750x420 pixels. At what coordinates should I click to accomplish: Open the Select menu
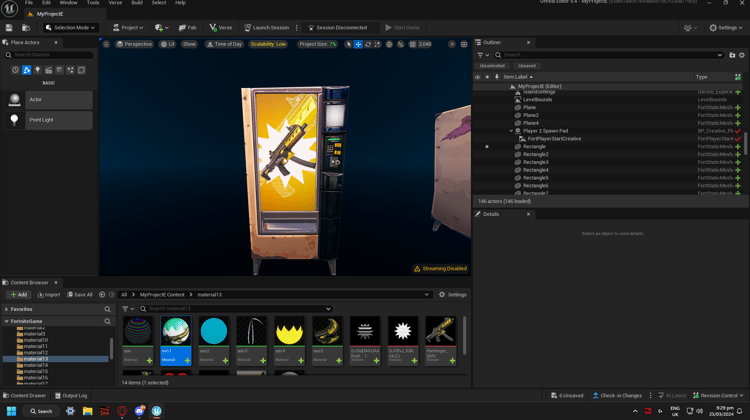point(159,3)
